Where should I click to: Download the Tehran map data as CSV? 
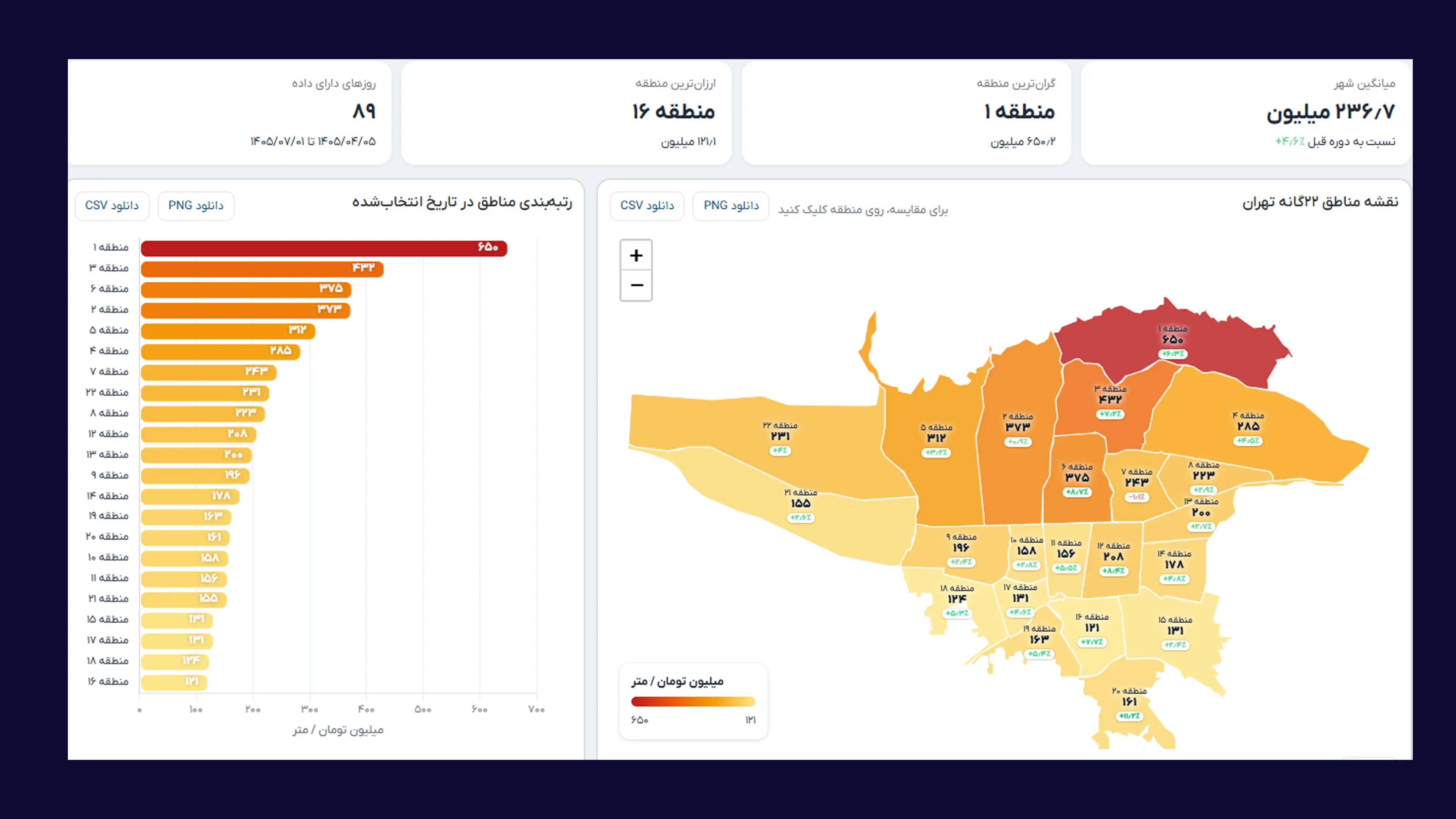646,206
